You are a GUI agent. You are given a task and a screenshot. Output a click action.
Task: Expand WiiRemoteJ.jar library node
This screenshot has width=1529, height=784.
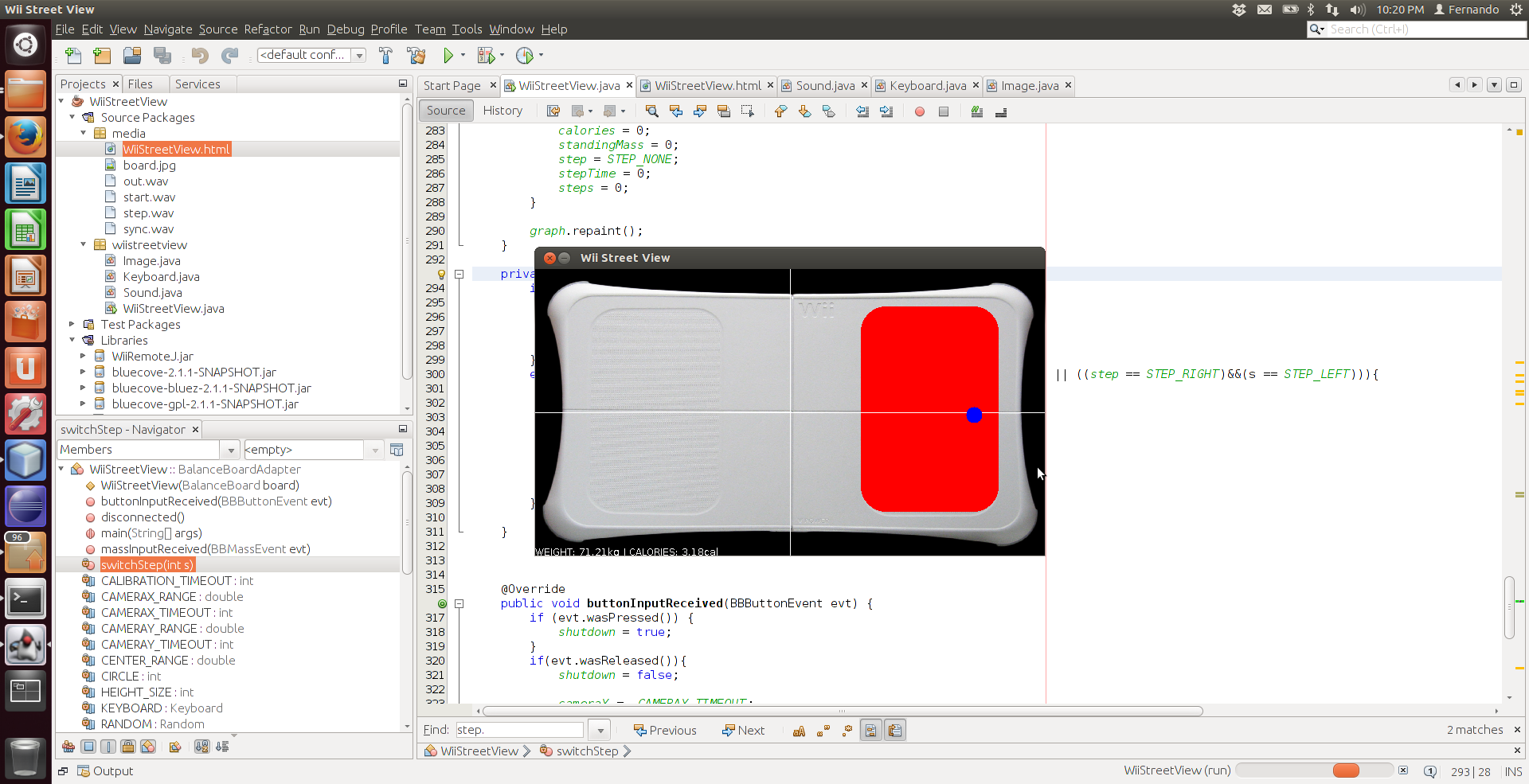[x=84, y=356]
